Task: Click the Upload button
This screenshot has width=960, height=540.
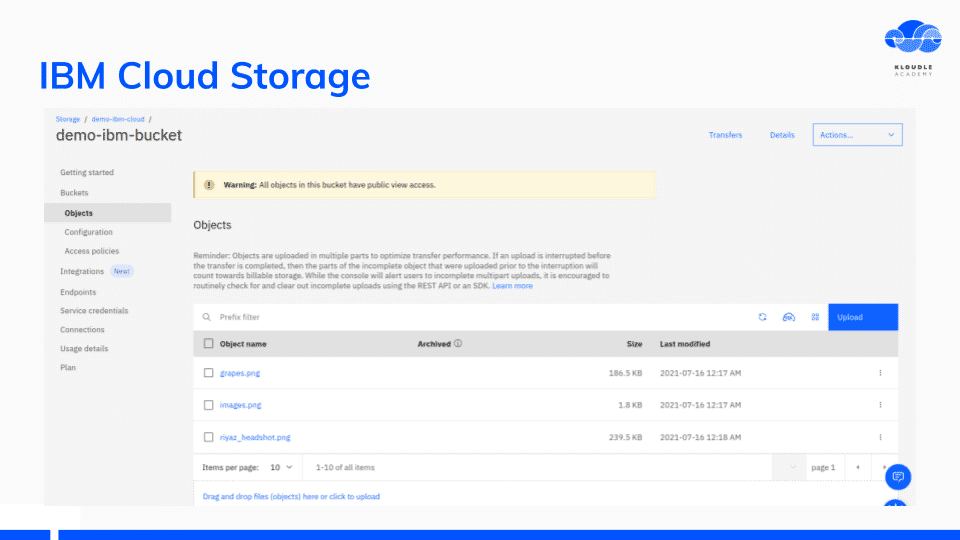Action: [863, 317]
